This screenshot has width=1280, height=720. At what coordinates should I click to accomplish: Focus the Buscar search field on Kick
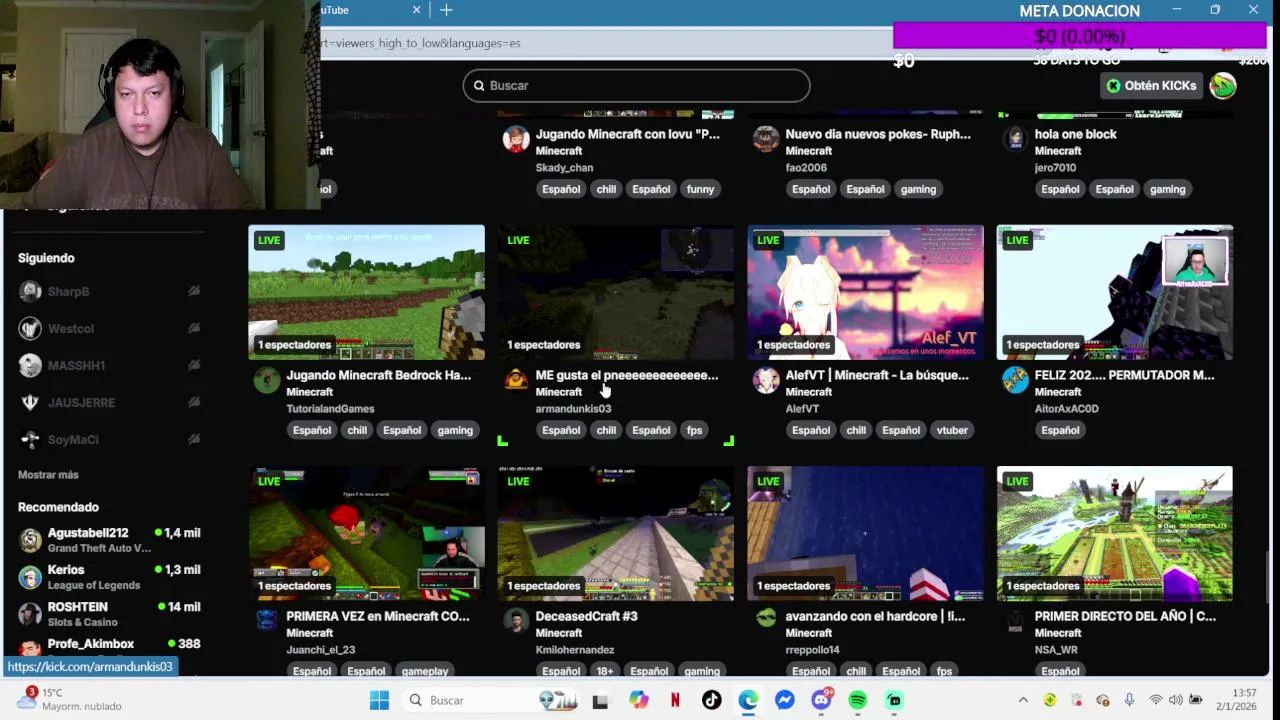(x=636, y=85)
